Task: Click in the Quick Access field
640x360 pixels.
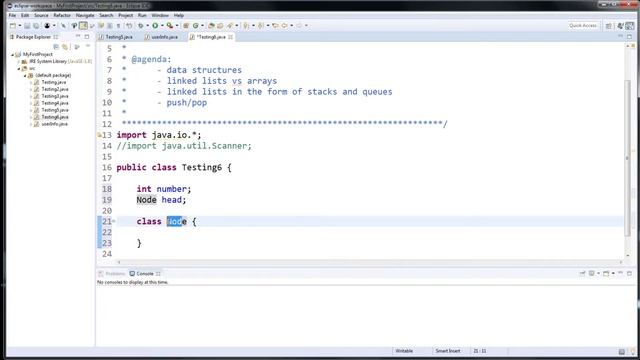Action: (583, 25)
